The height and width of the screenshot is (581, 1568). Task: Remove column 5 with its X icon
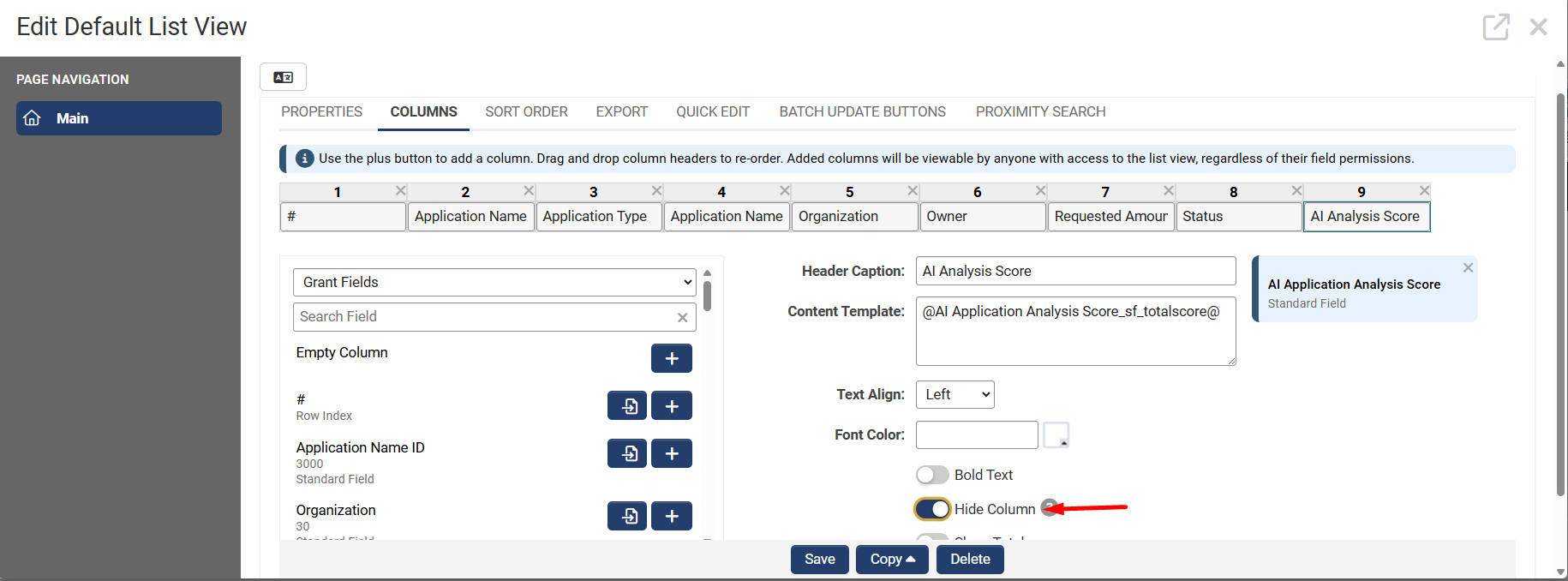point(913,190)
